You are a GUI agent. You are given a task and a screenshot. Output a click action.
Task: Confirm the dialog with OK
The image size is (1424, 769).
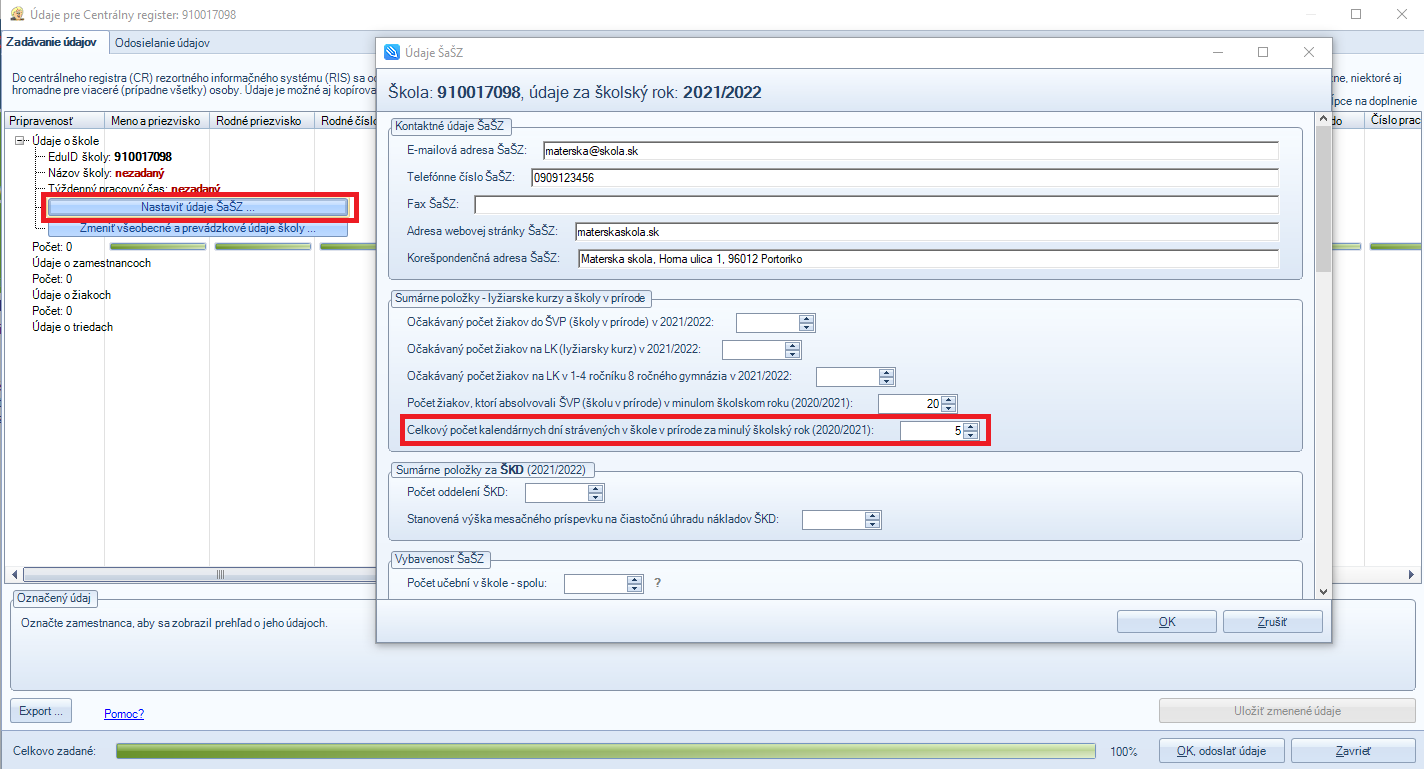[x=1166, y=622]
